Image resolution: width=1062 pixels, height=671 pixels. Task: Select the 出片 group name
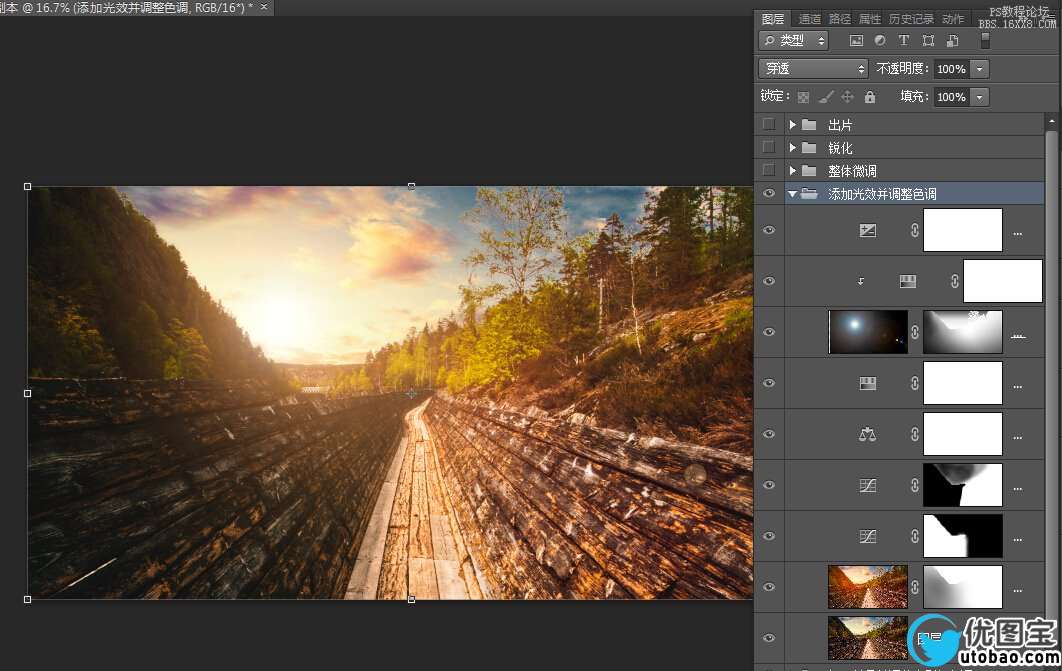(840, 125)
